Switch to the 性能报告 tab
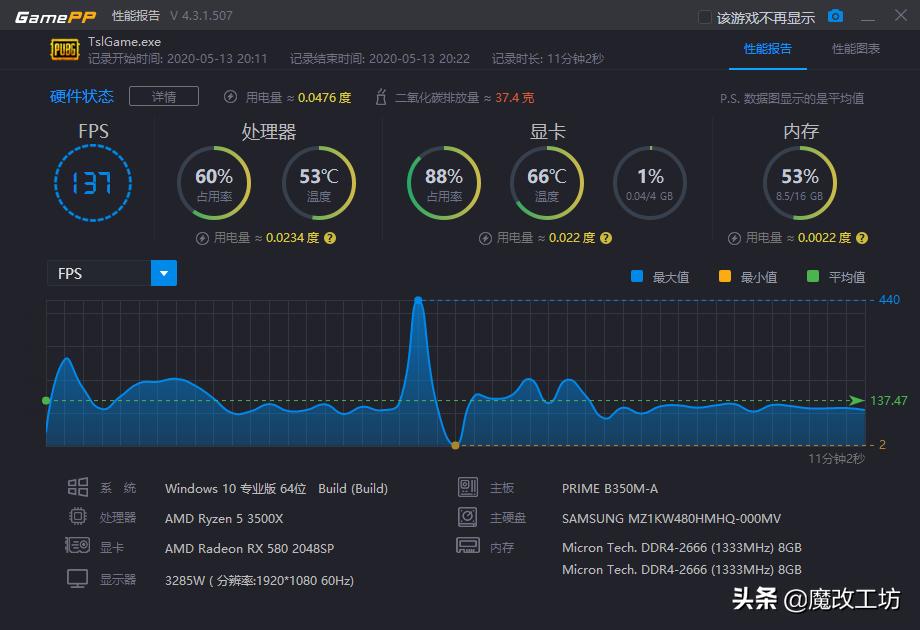This screenshot has height=630, width=920. [767, 49]
